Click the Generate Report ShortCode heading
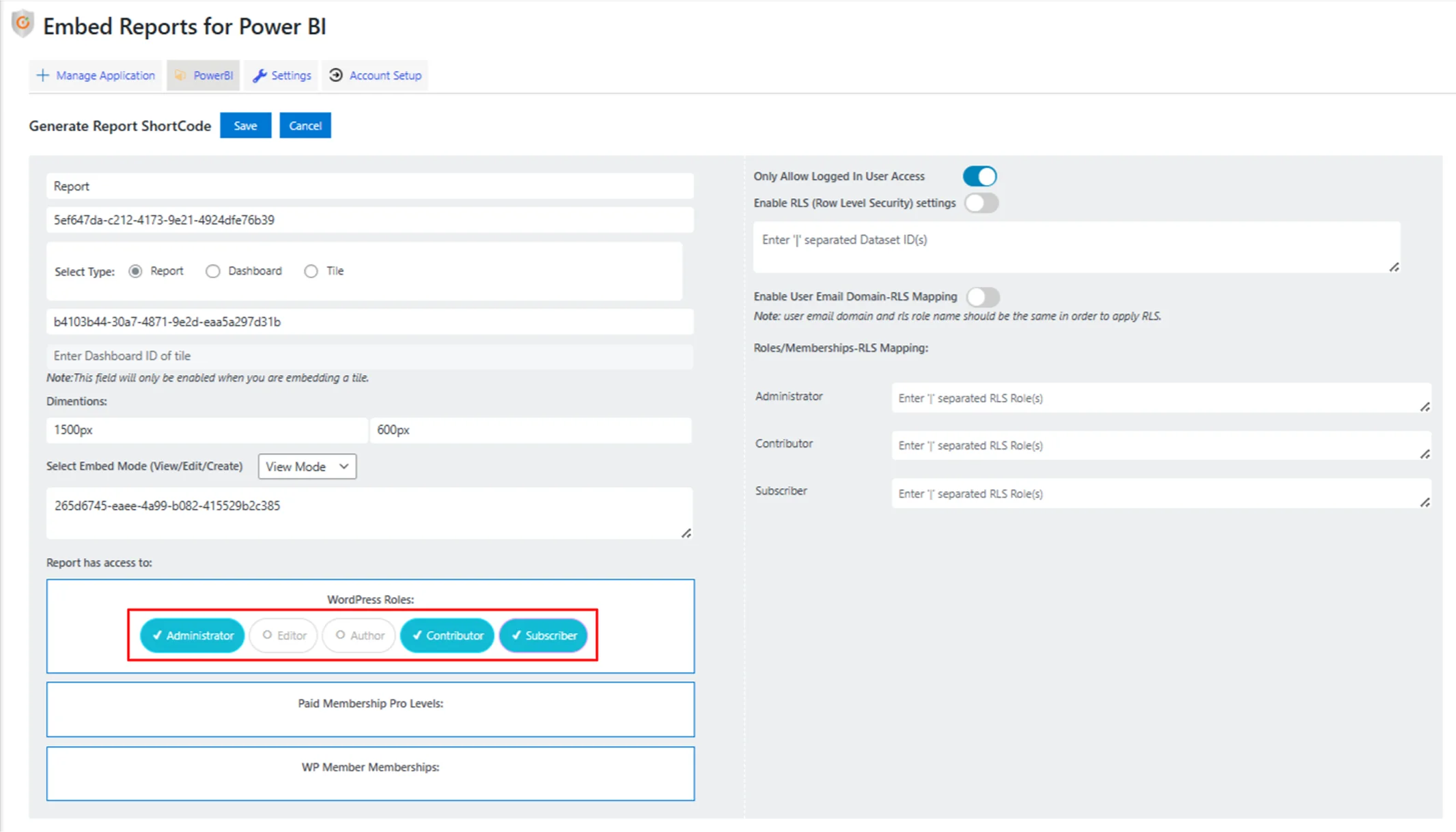Screen dimensions: 1456x832 pos(120,126)
